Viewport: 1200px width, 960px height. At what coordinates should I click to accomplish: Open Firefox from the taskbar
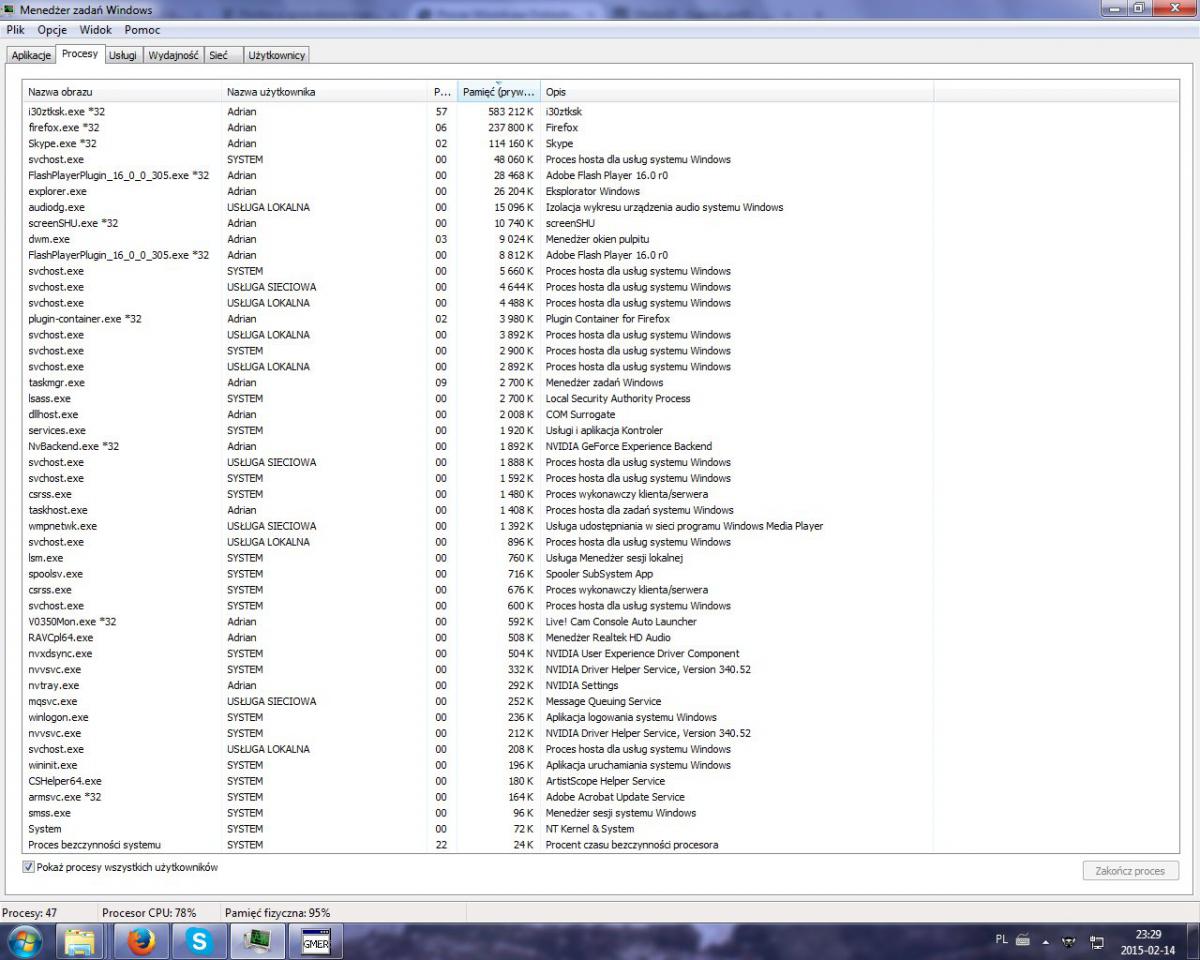142,941
